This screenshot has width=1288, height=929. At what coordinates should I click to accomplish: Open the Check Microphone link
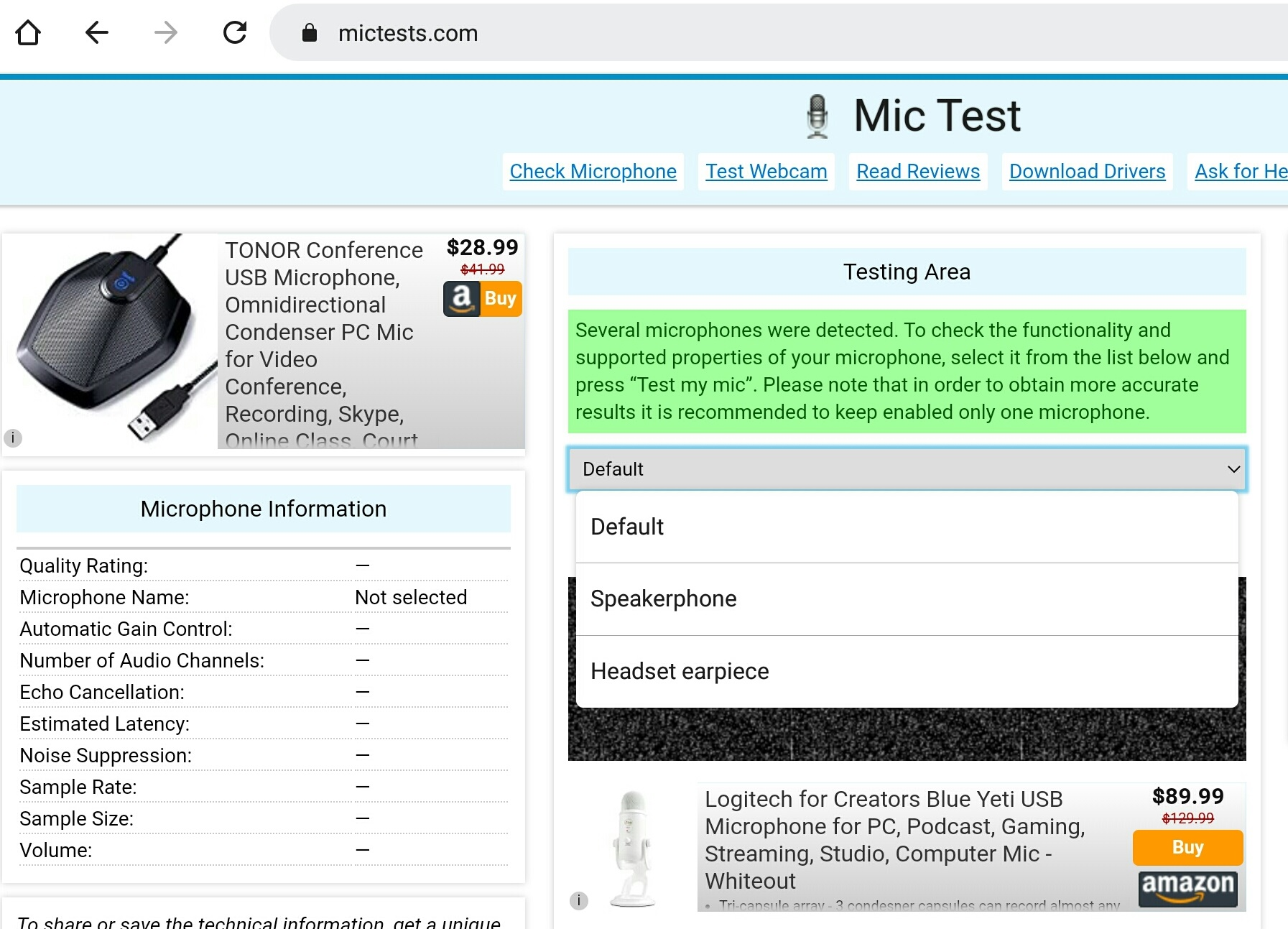pyautogui.click(x=593, y=172)
